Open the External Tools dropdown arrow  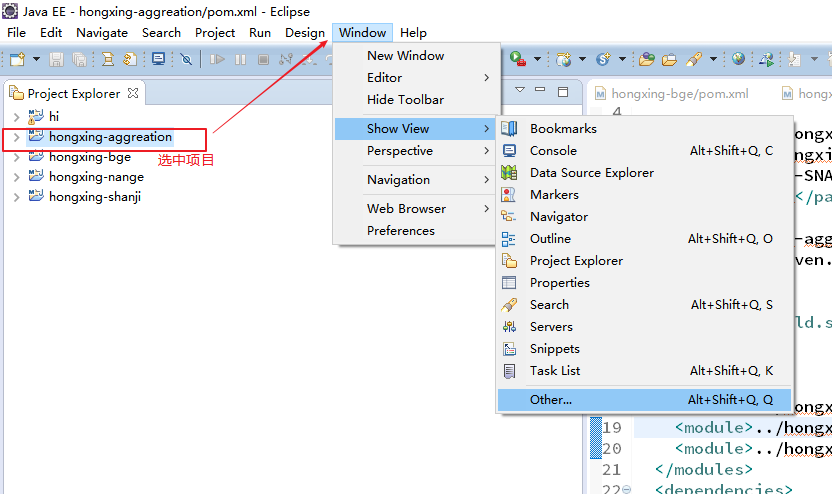tap(537, 59)
